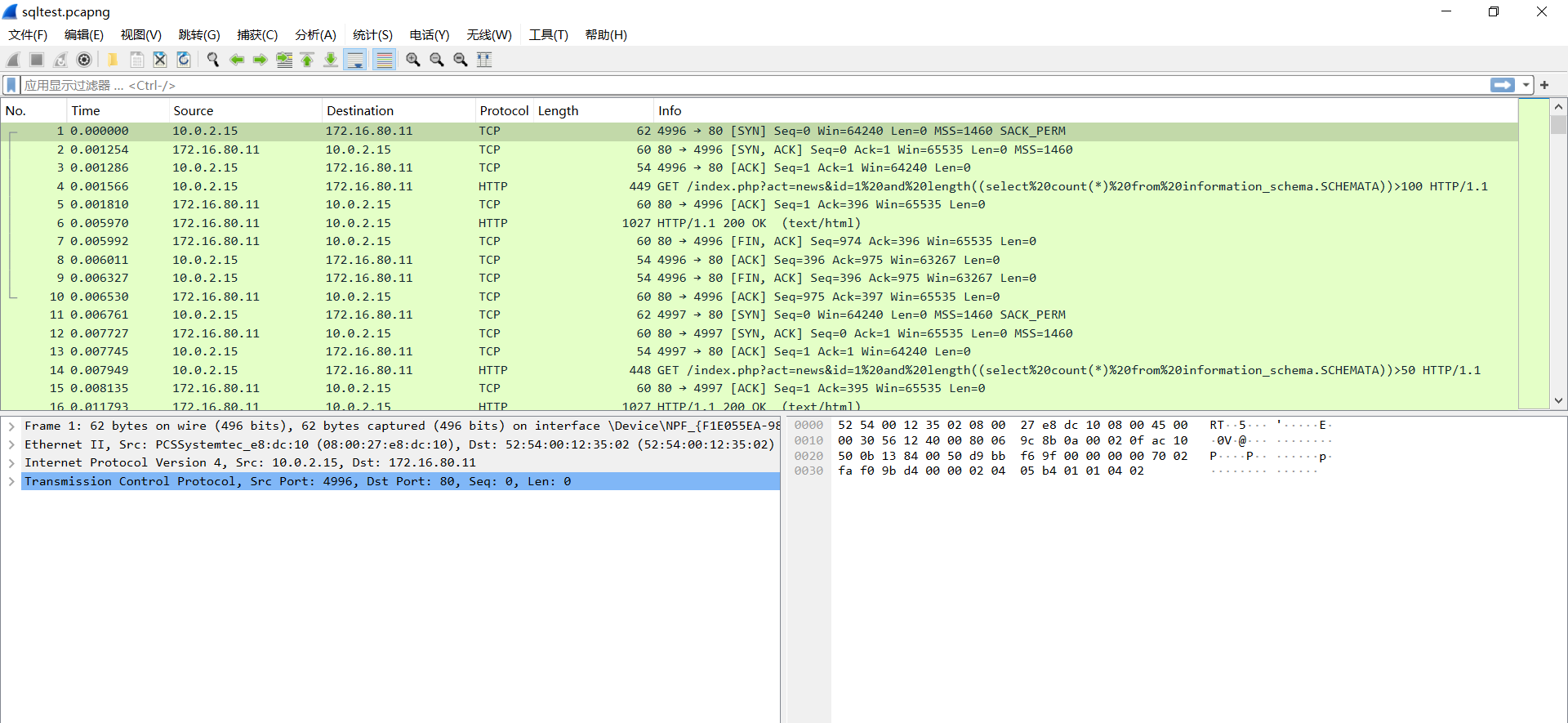
Task: Open capture options gear icon
Action: 84,60
